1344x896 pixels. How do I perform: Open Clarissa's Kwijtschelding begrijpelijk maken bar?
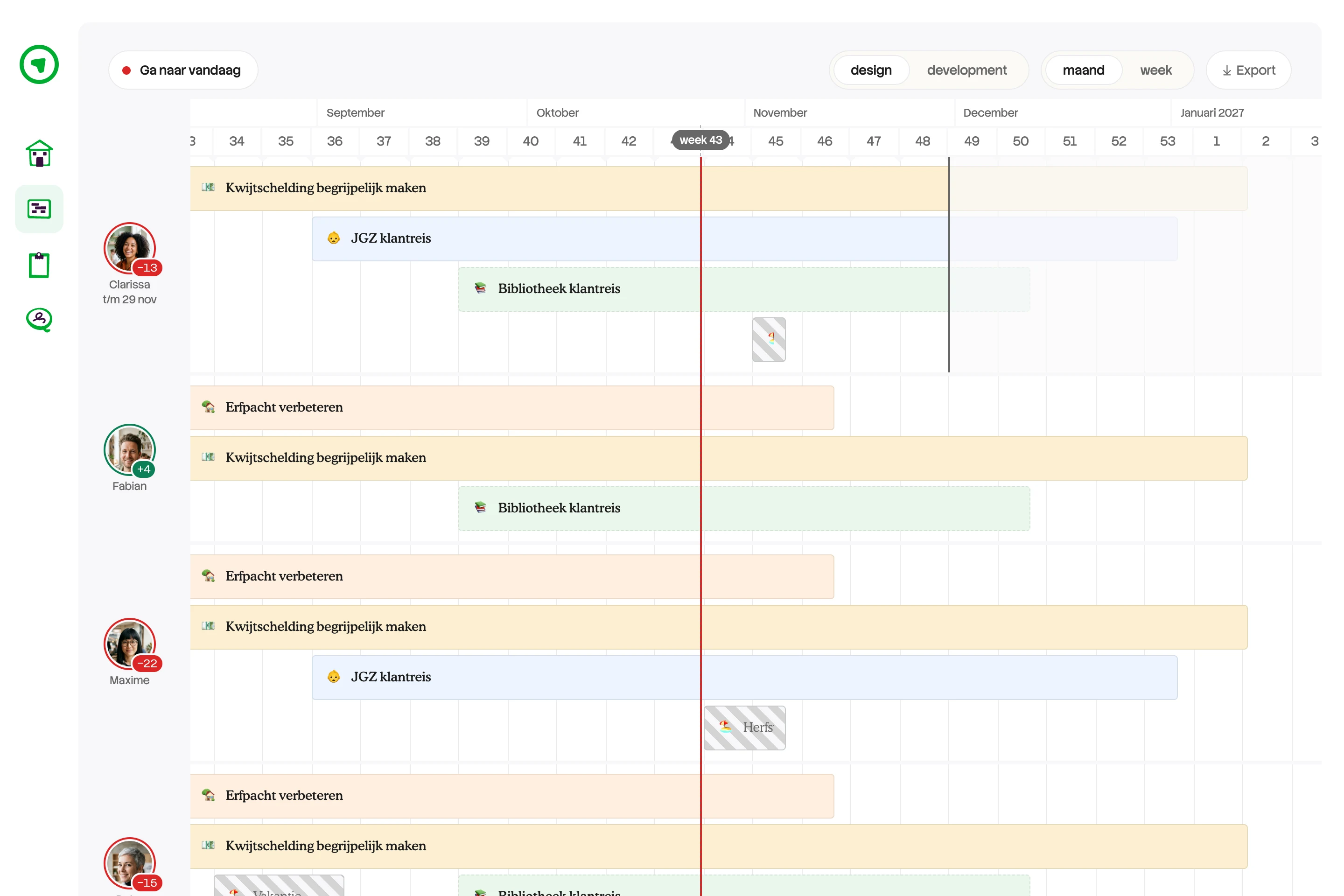718,189
